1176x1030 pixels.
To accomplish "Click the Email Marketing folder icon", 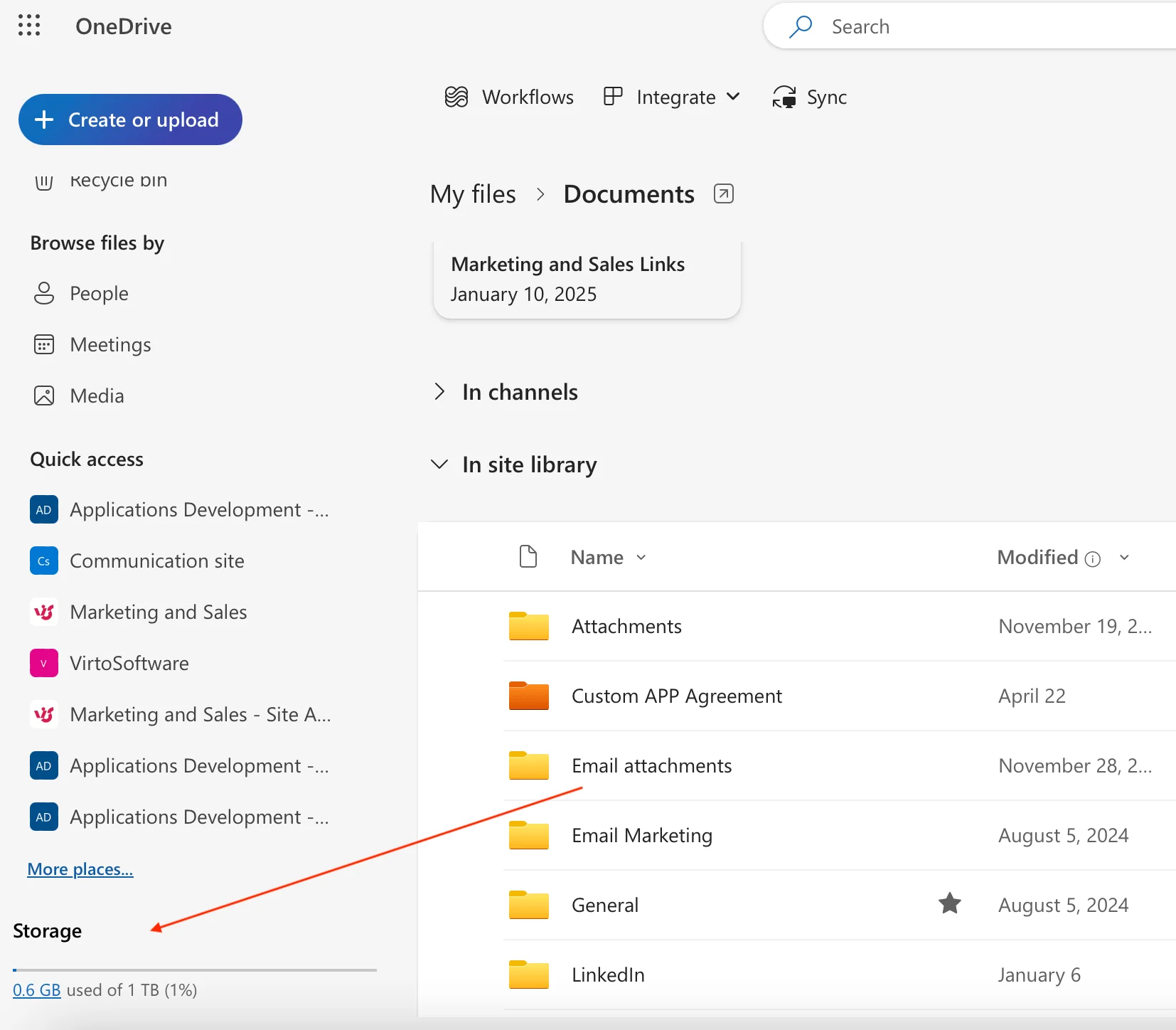I will click(529, 835).
